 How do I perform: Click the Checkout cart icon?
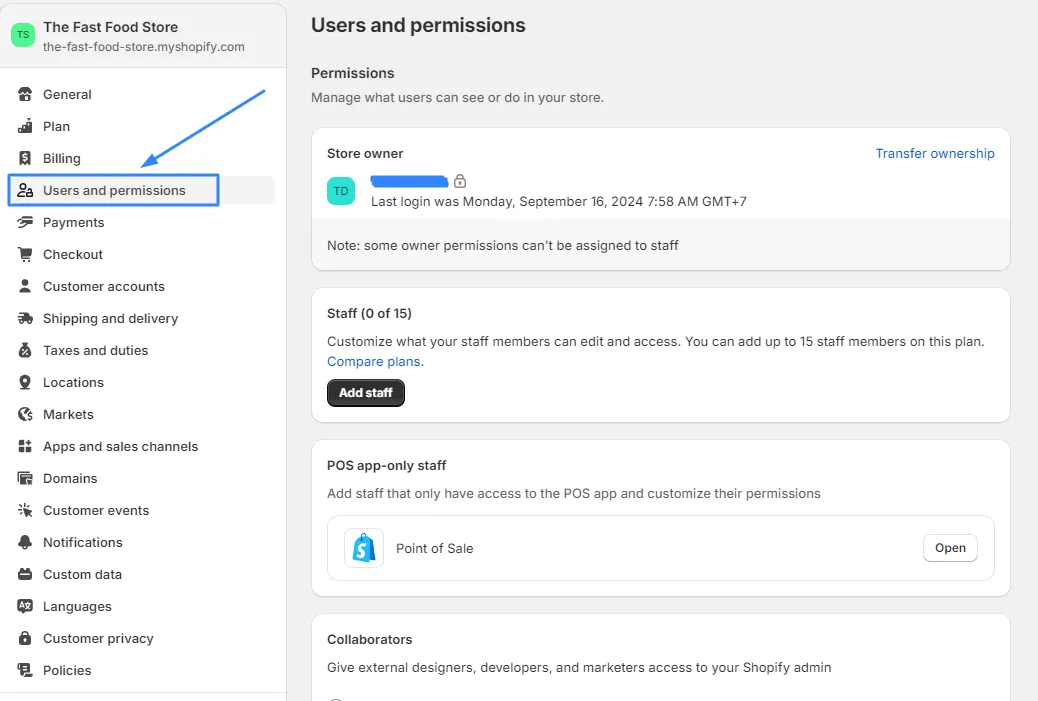[25, 254]
